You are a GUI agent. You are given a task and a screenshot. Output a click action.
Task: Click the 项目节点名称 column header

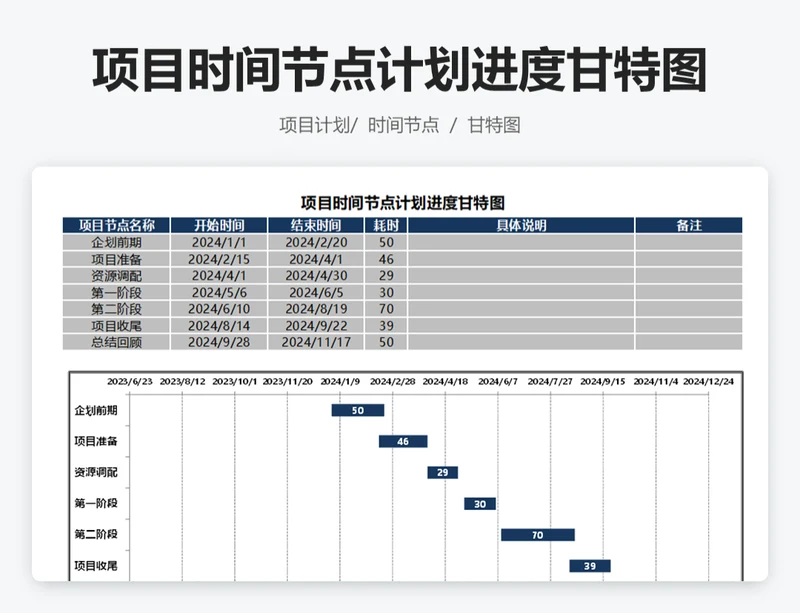(x=116, y=225)
